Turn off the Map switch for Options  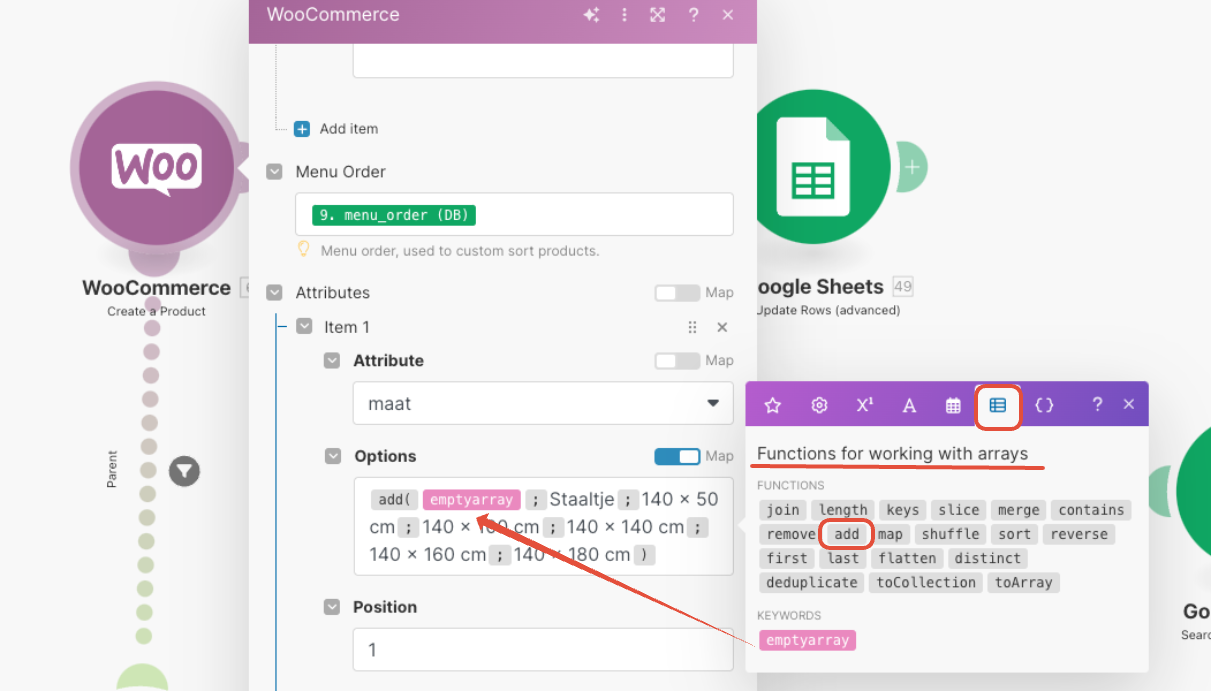coord(677,456)
